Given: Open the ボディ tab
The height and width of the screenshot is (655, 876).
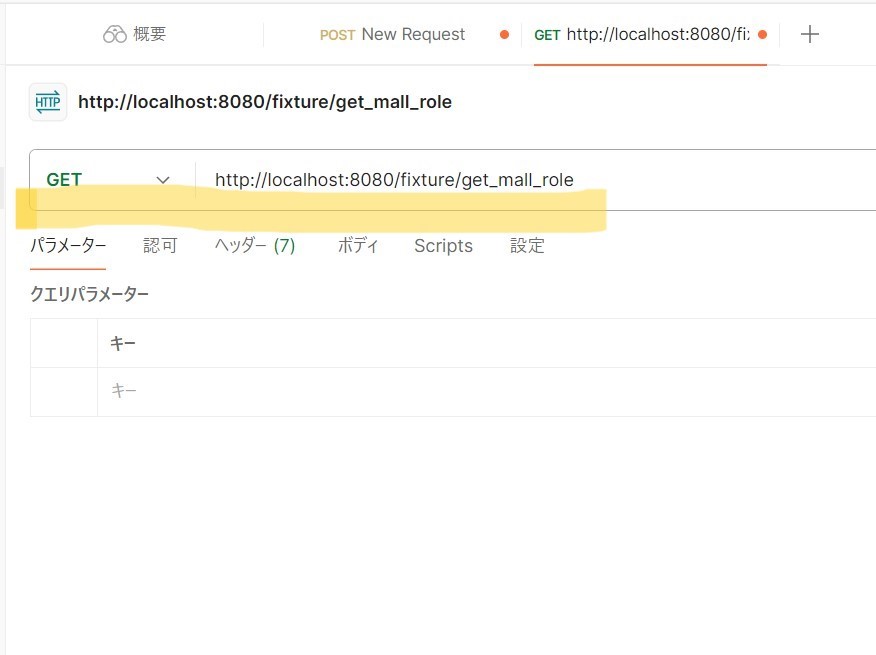Looking at the screenshot, I should click(358, 246).
